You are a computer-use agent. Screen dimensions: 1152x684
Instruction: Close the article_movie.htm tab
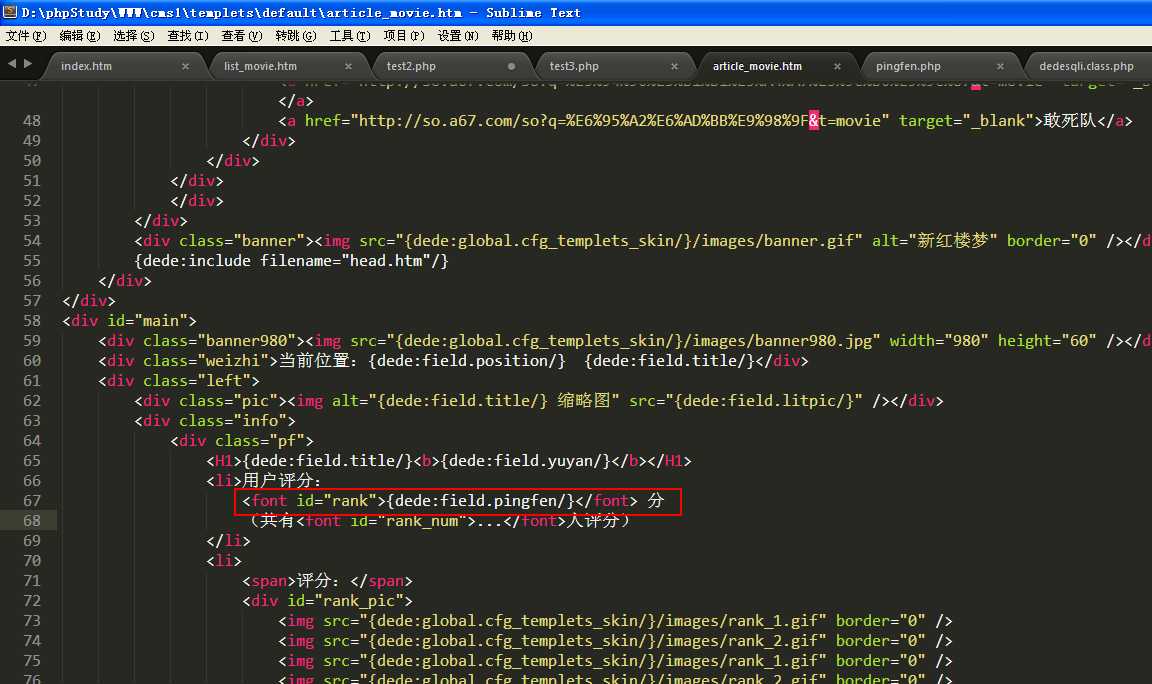tap(838, 66)
